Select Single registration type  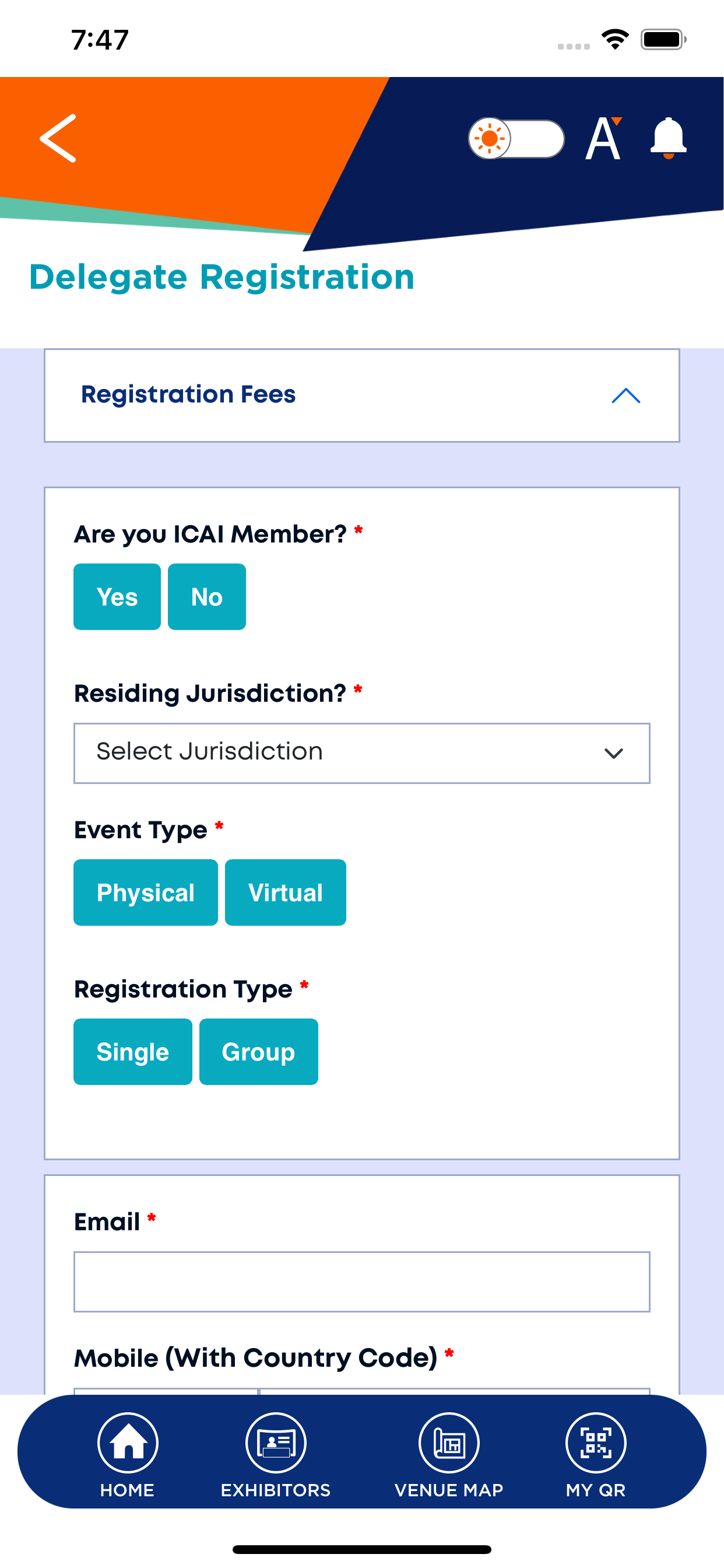click(x=133, y=1051)
